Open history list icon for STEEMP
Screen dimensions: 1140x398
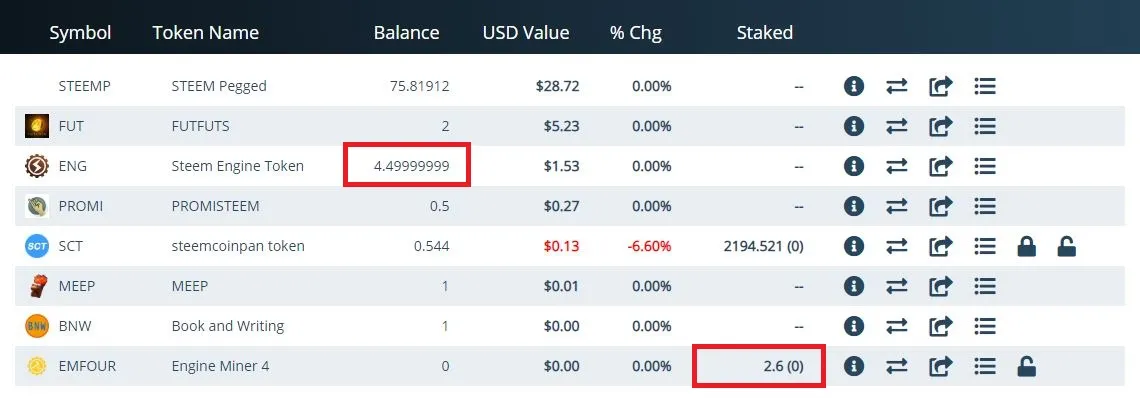coord(984,86)
